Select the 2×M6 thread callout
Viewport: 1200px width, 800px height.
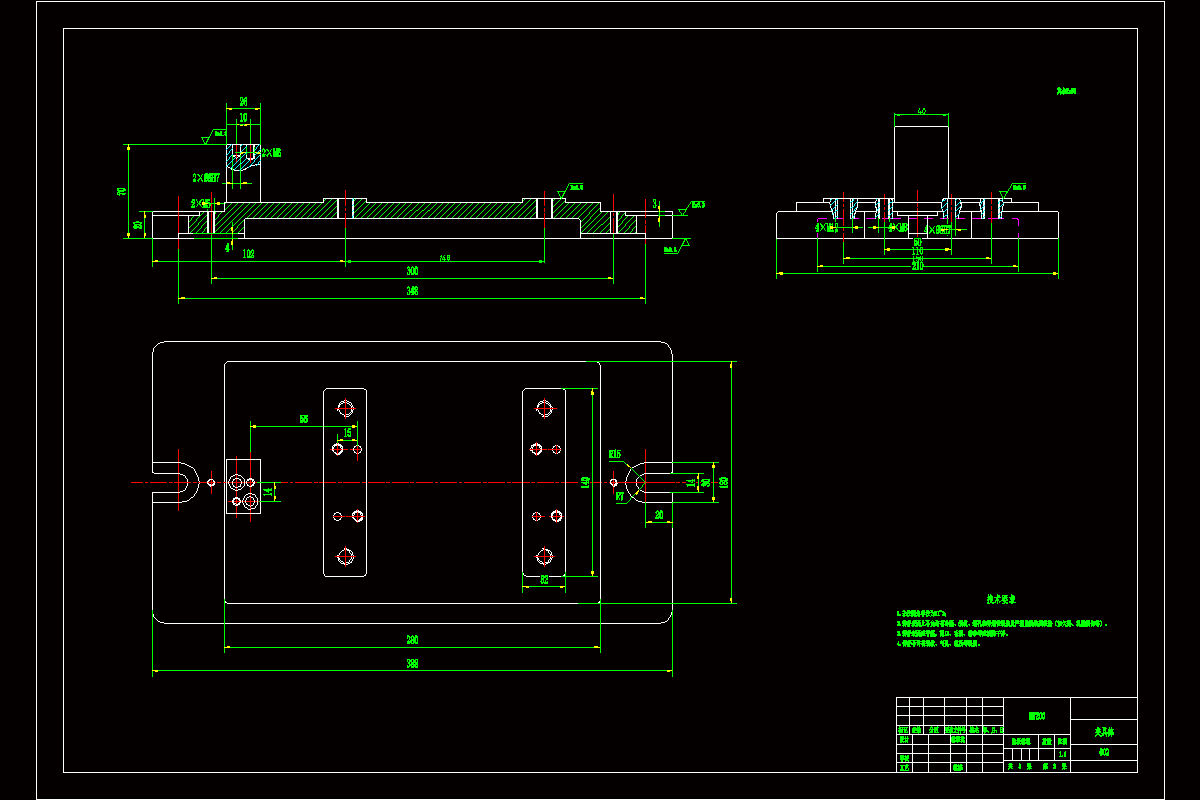pos(269,153)
